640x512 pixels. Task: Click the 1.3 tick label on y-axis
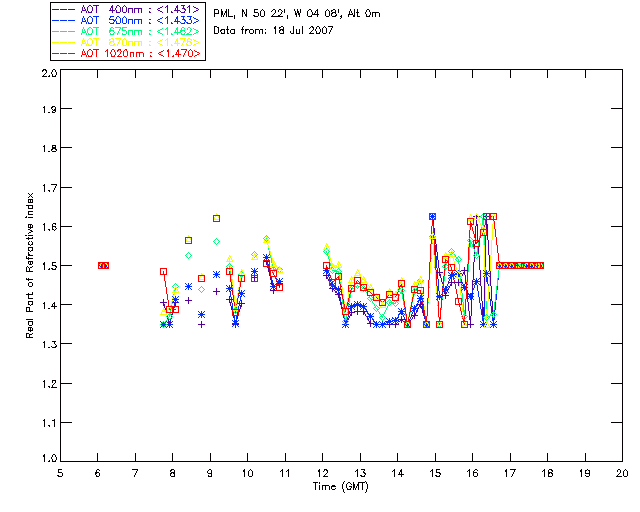tap(47, 344)
